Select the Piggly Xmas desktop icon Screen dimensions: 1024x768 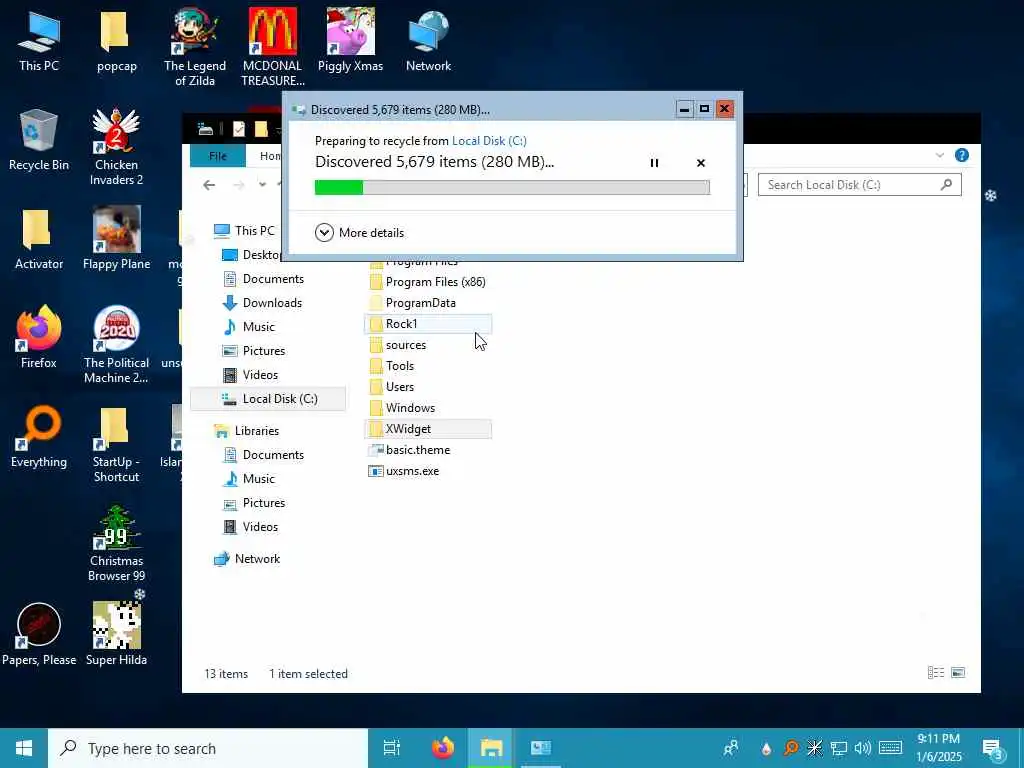point(351,40)
